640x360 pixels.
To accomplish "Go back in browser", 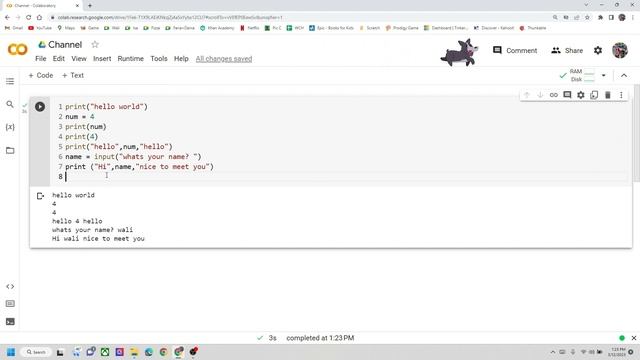I will [x=7, y=18].
